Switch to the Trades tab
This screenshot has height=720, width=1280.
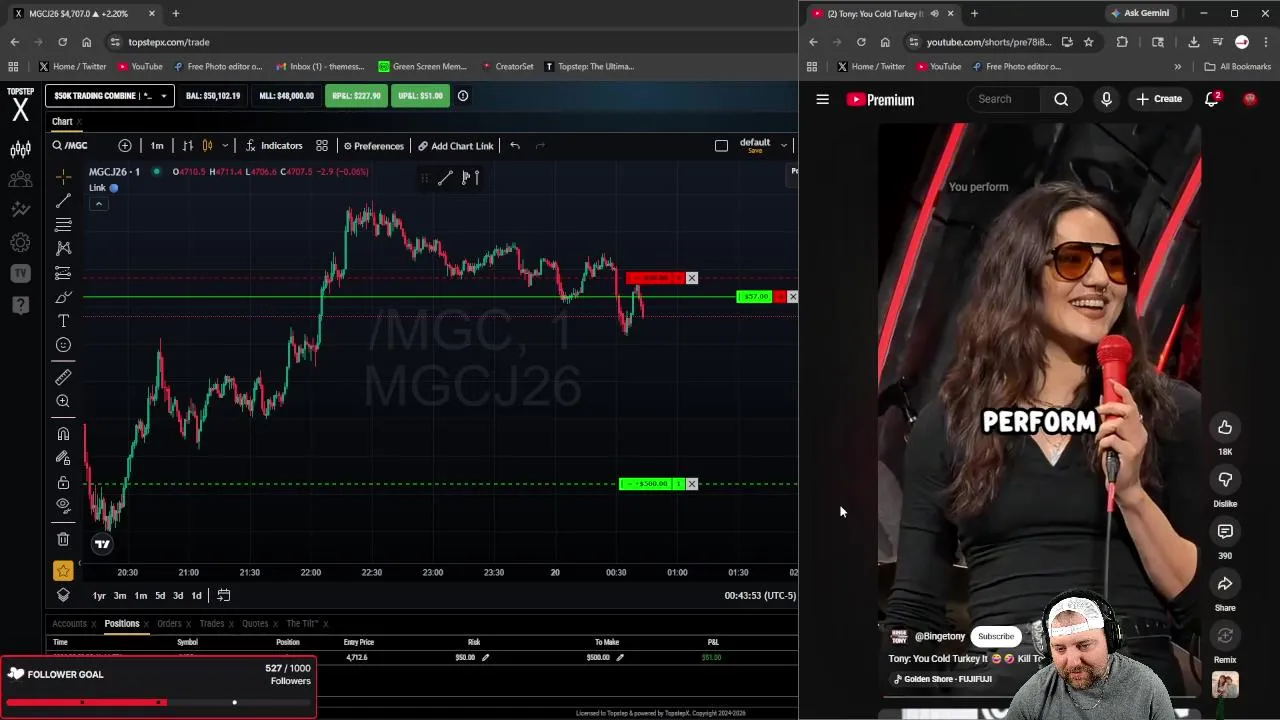click(211, 624)
